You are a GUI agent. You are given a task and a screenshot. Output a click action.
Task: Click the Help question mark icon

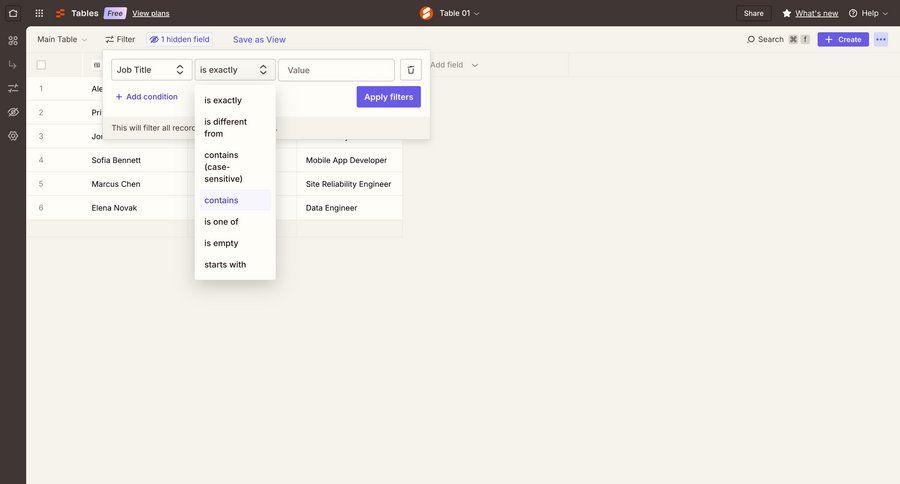[853, 13]
